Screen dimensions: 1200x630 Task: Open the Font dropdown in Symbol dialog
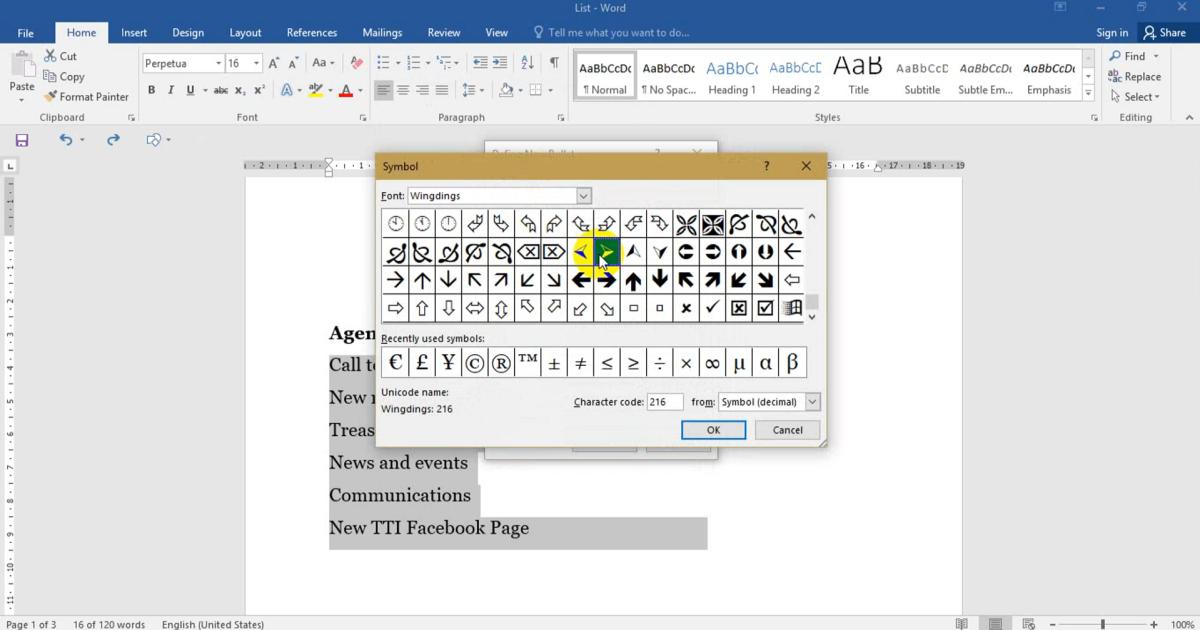(x=583, y=196)
